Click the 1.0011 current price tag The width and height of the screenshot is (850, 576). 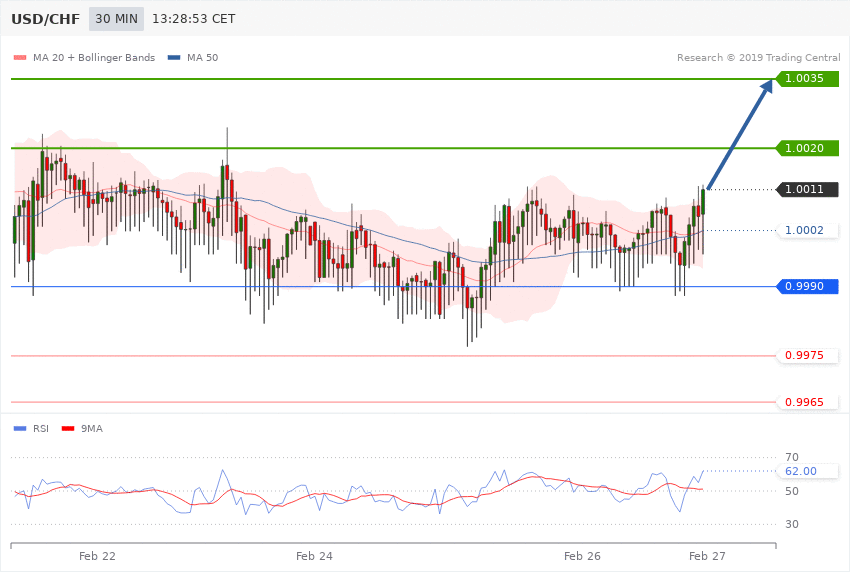[808, 189]
